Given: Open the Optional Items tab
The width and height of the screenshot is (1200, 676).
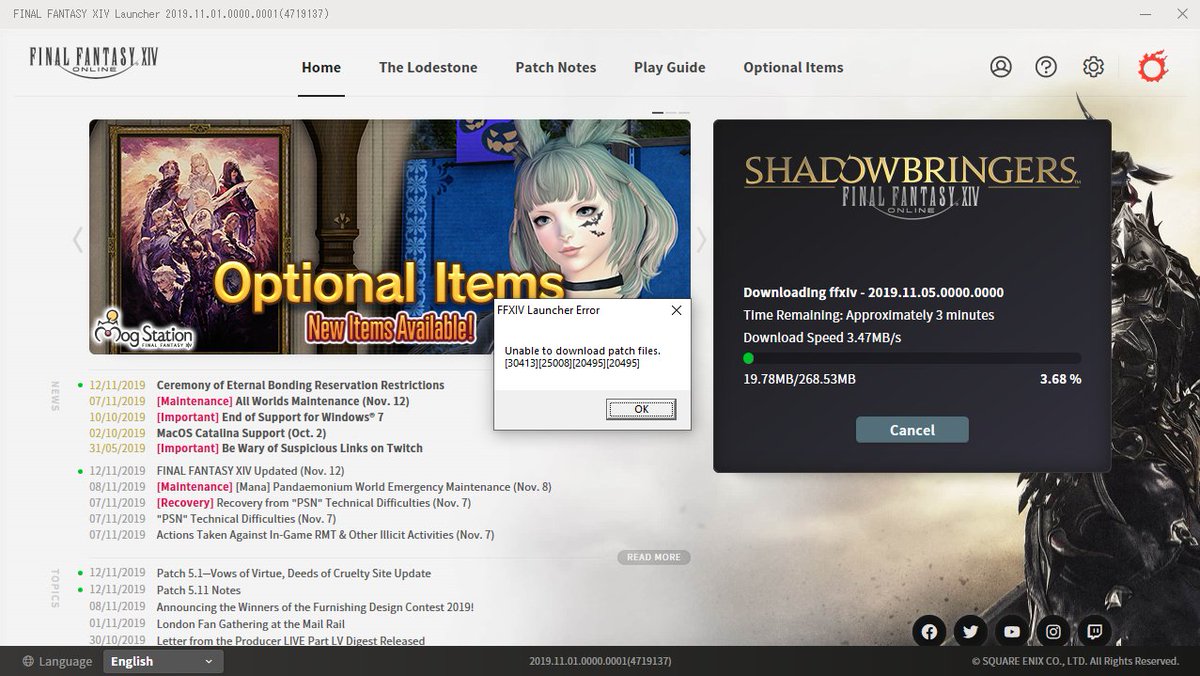Looking at the screenshot, I should (793, 67).
